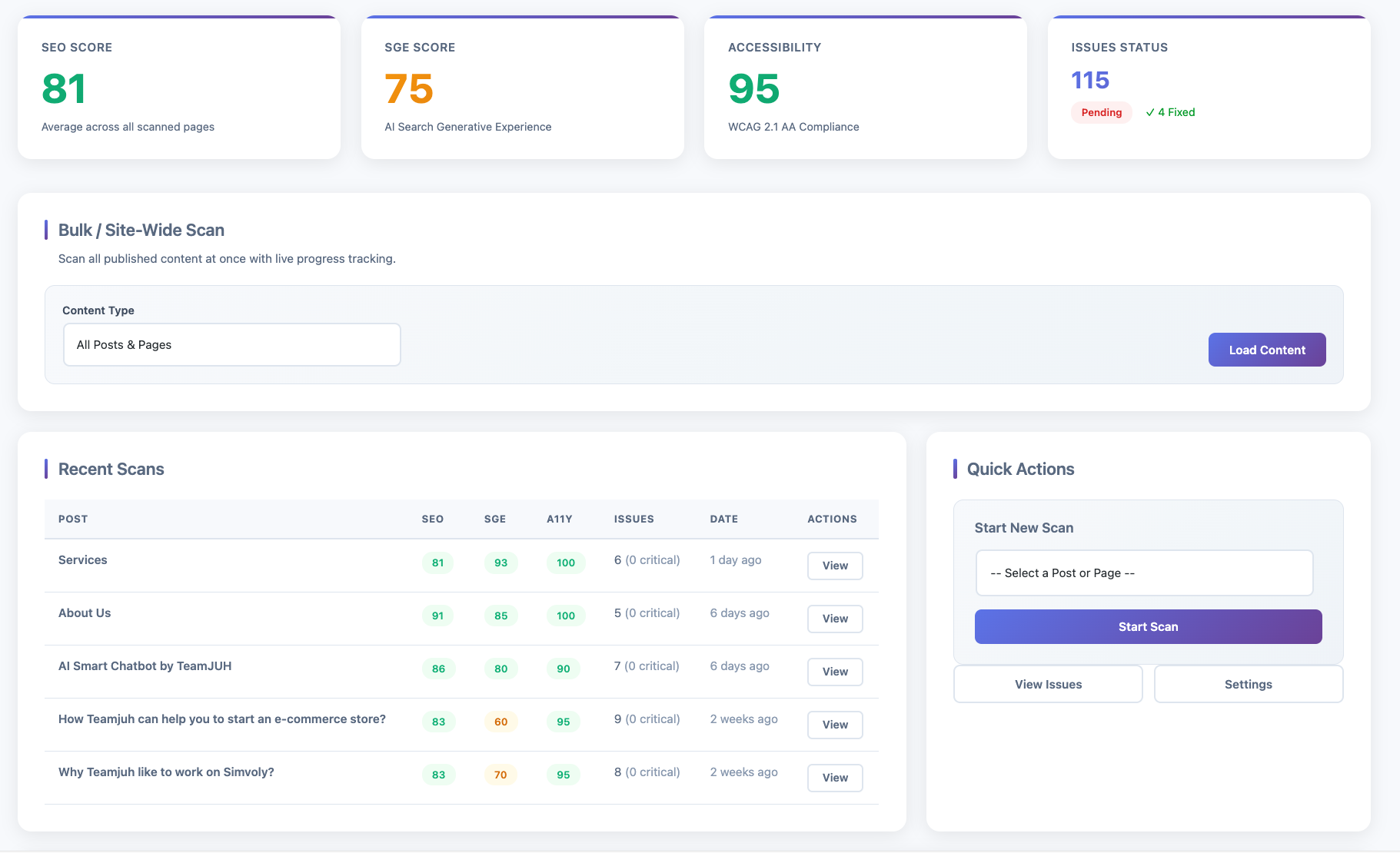
Task: View the Services scan results
Action: tap(834, 566)
